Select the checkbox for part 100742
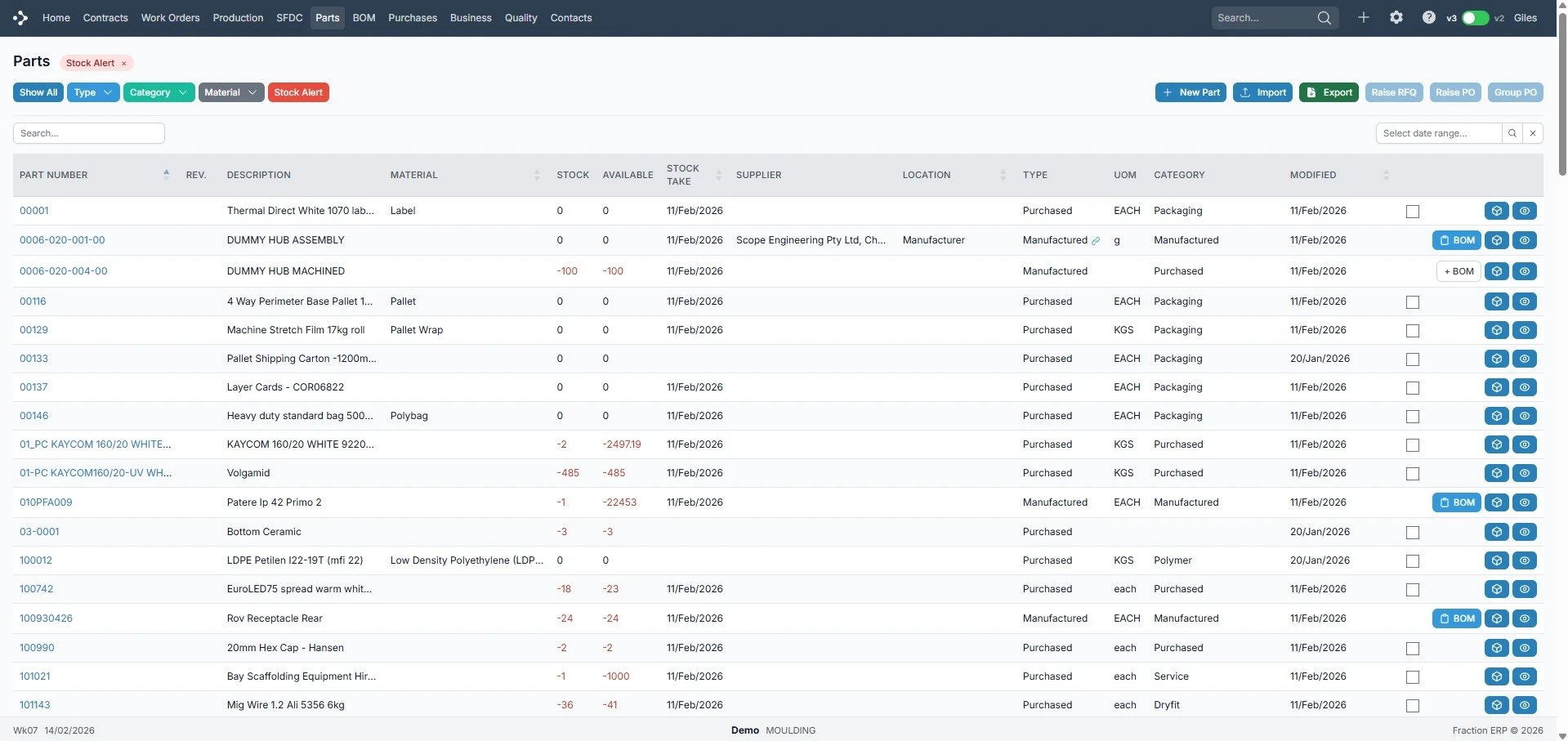Image resolution: width=1568 pixels, height=741 pixels. pos(1412,590)
